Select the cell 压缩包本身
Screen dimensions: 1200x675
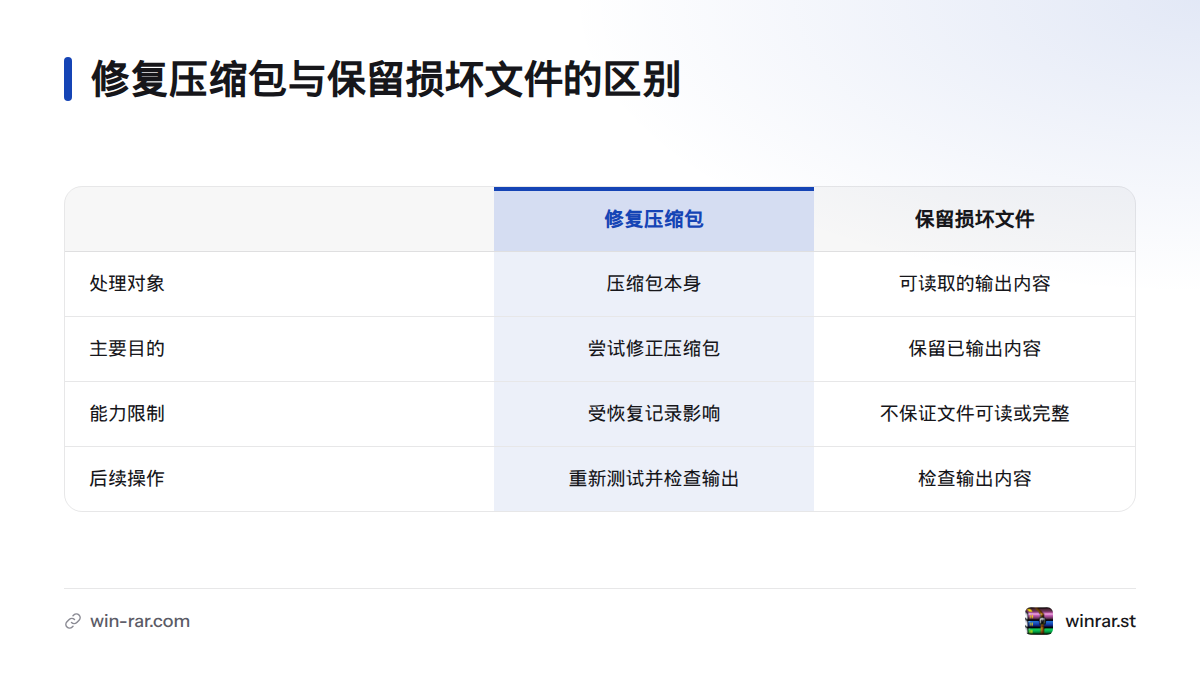(x=654, y=284)
